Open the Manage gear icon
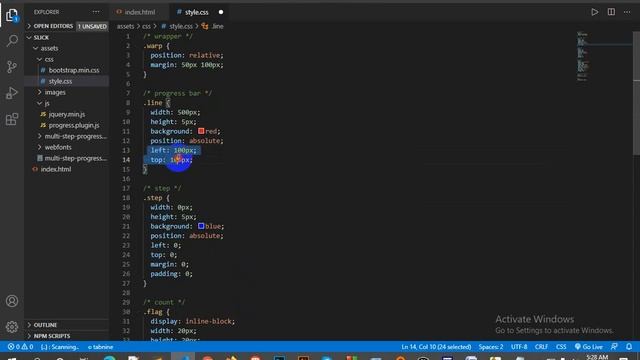640x360 pixels. click(x=12, y=327)
